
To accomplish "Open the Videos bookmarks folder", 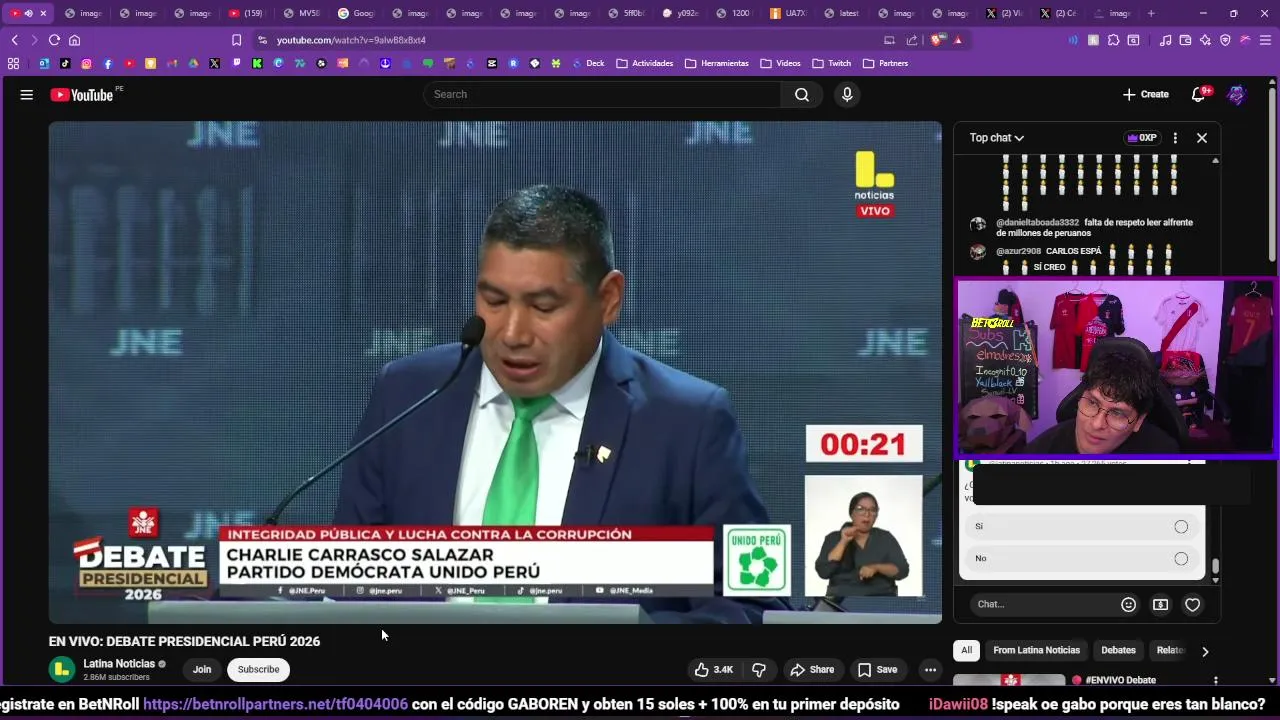I will 780,63.
